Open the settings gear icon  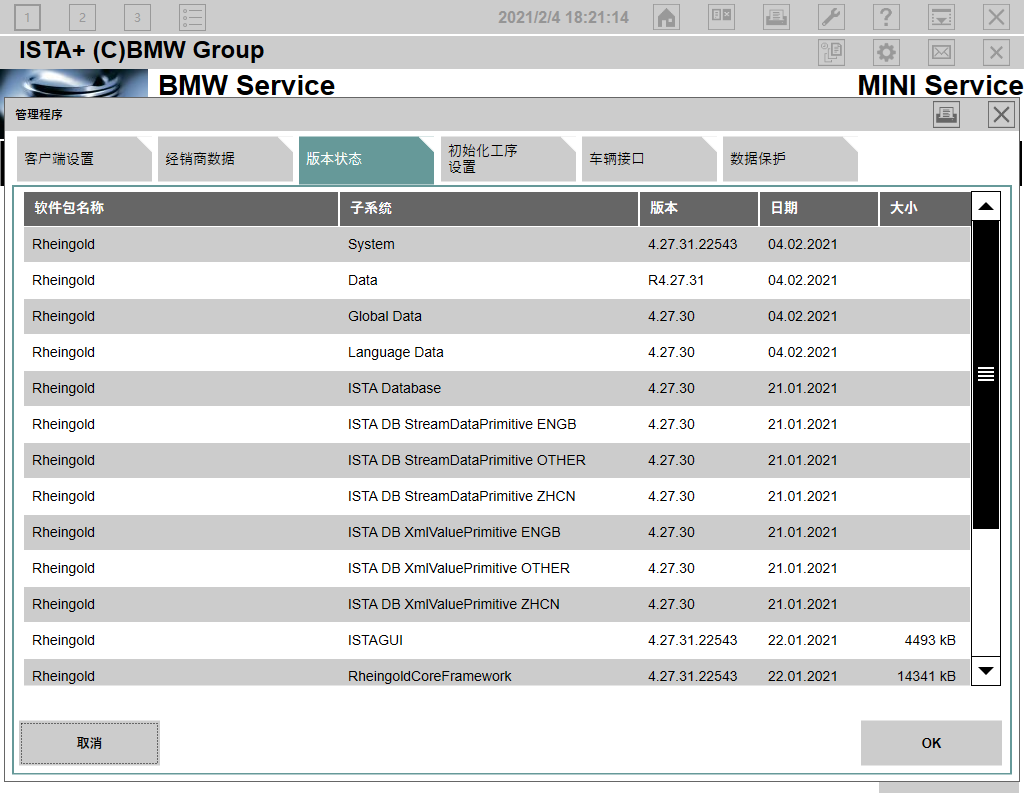tap(886, 52)
